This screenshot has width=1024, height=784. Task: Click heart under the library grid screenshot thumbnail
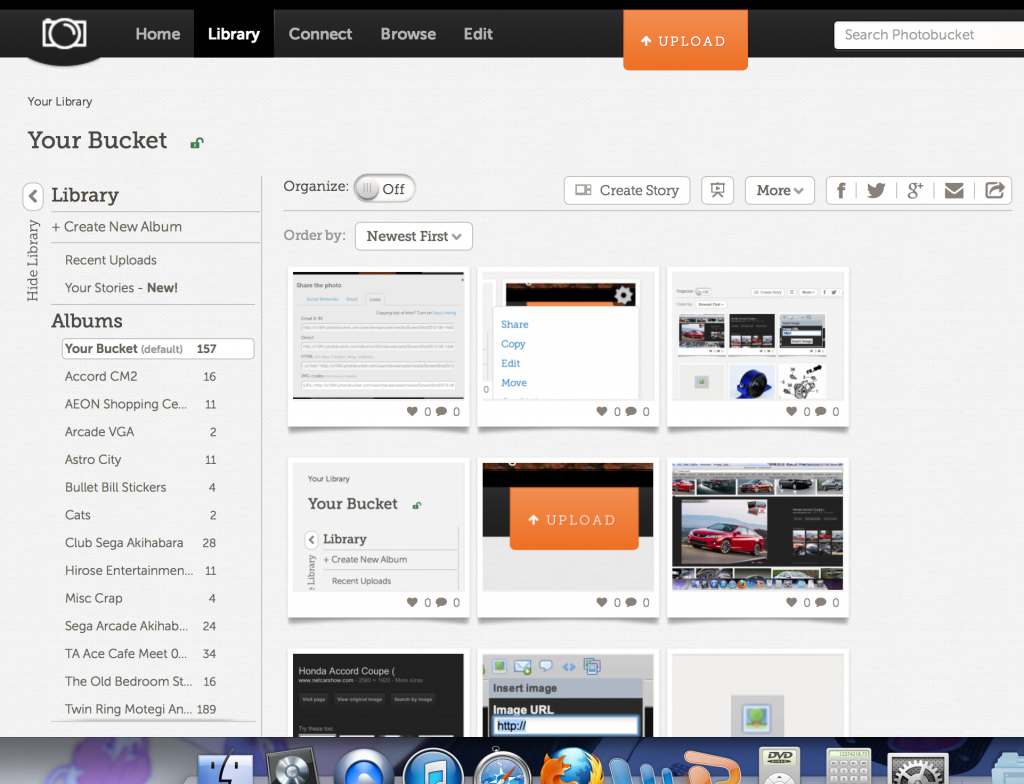point(792,412)
